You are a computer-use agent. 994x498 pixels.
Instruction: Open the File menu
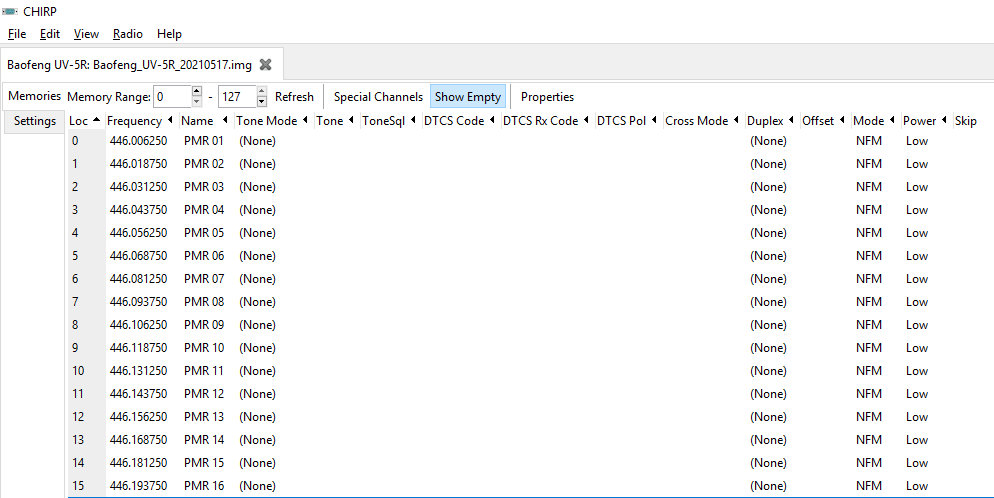pyautogui.click(x=17, y=34)
